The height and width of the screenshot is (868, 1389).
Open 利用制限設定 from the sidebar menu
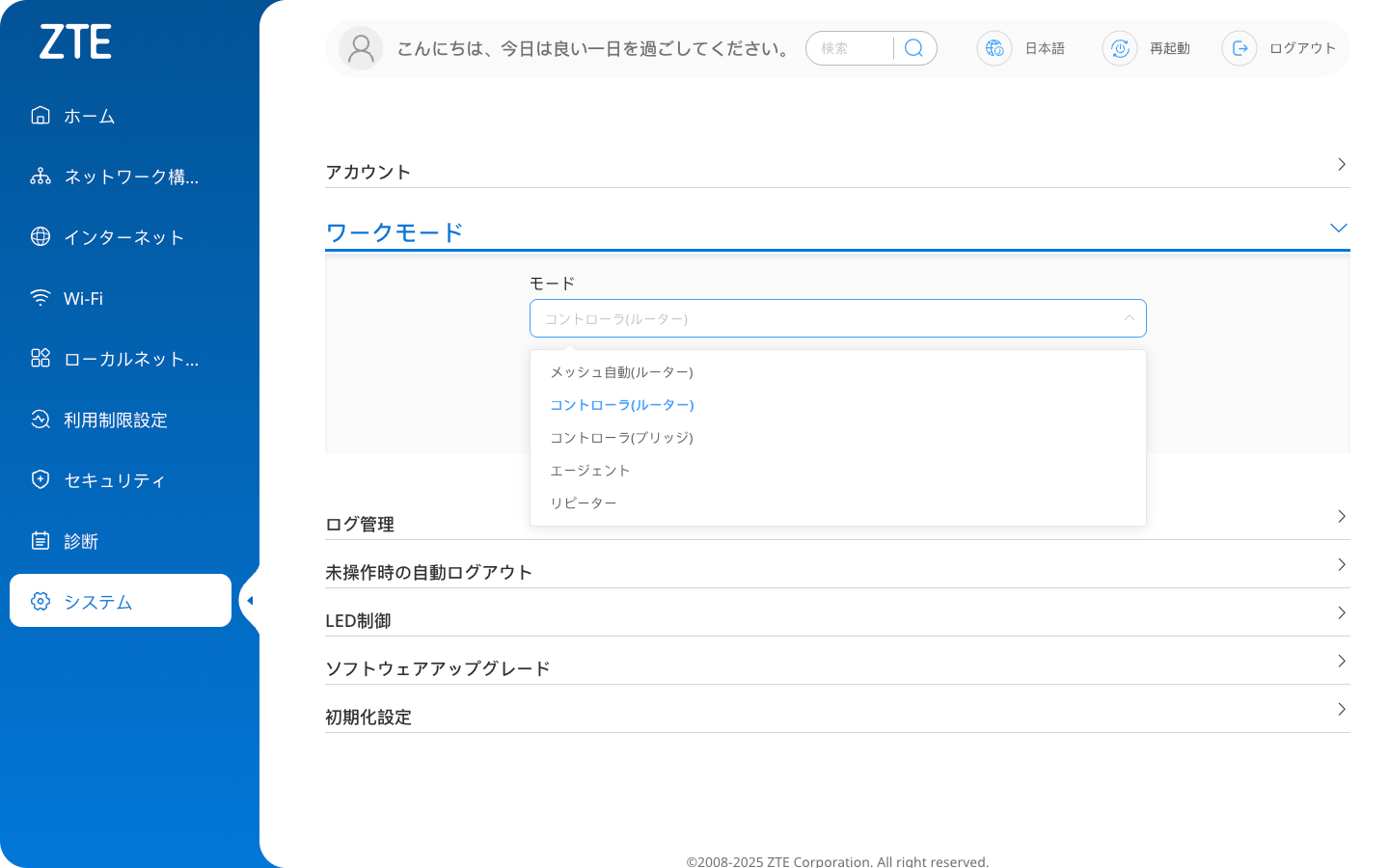(x=40, y=419)
